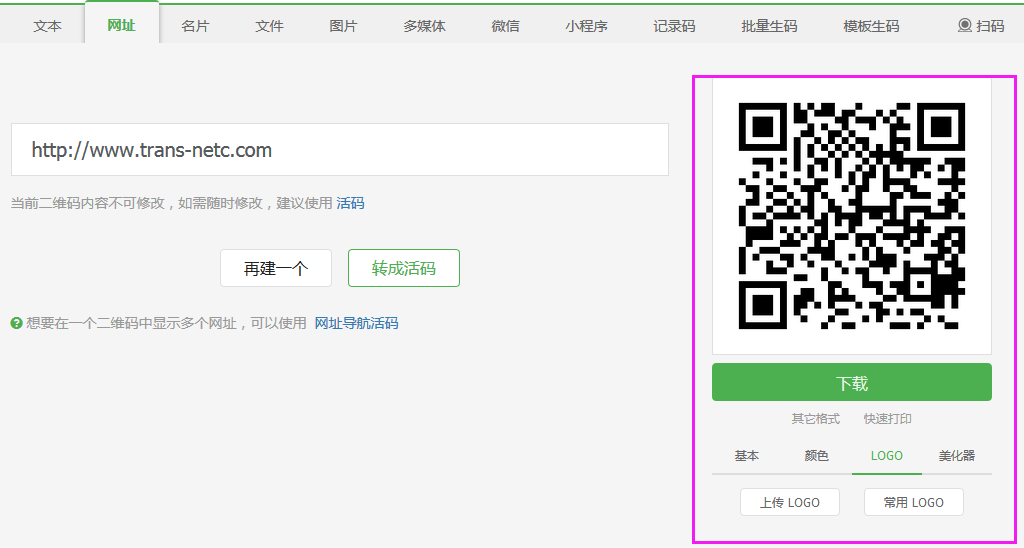Go to the 图片 tab

point(343,26)
